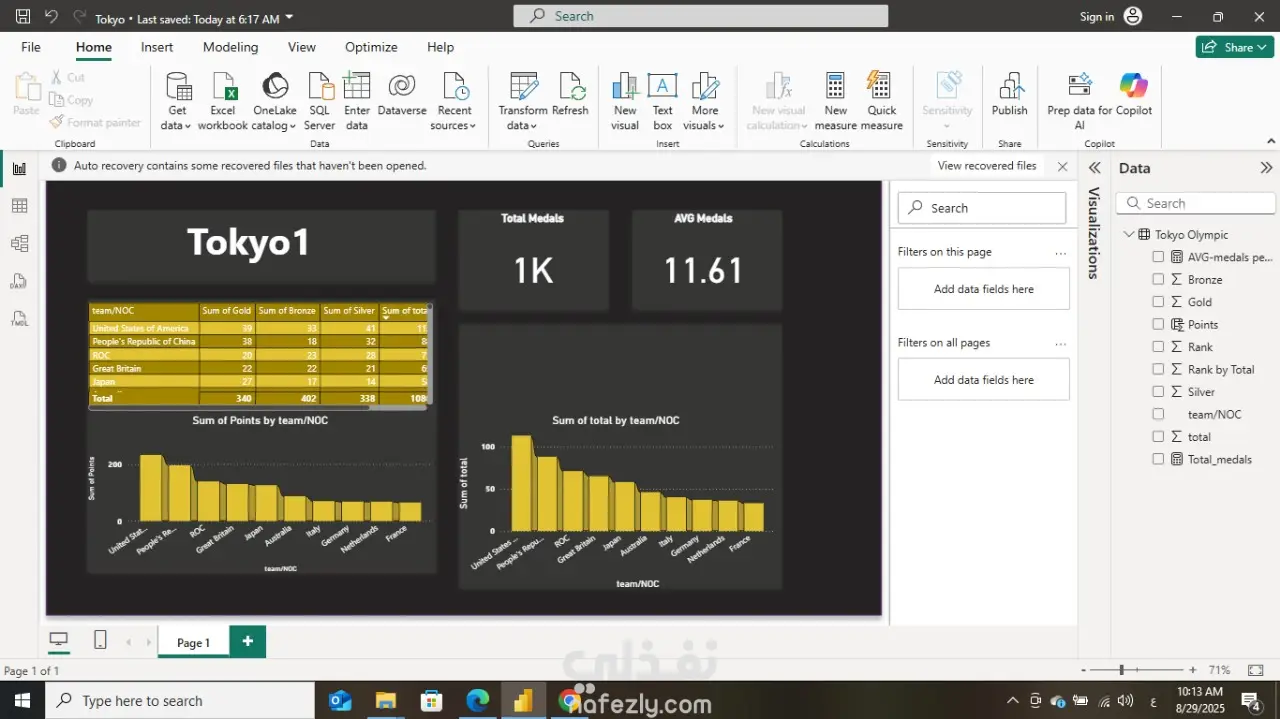Switch to Report view in sidebar
Screen dimensions: 1280x719
coord(19,168)
